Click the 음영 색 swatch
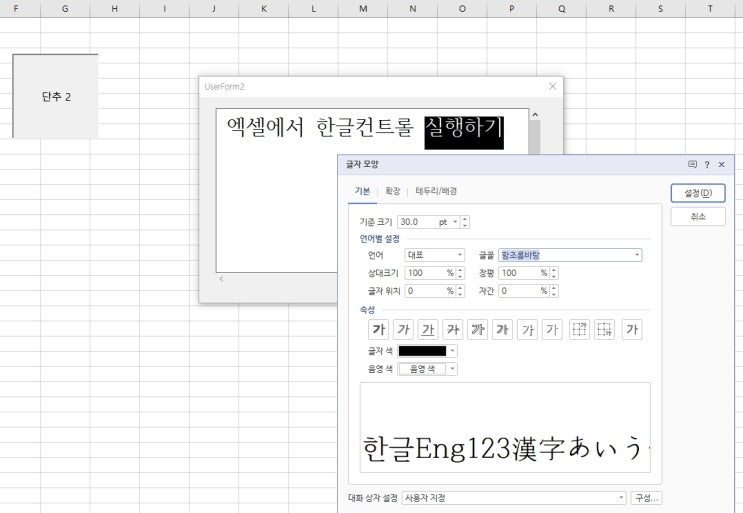Image resolution: width=743 pixels, height=513 pixels. [x=422, y=369]
